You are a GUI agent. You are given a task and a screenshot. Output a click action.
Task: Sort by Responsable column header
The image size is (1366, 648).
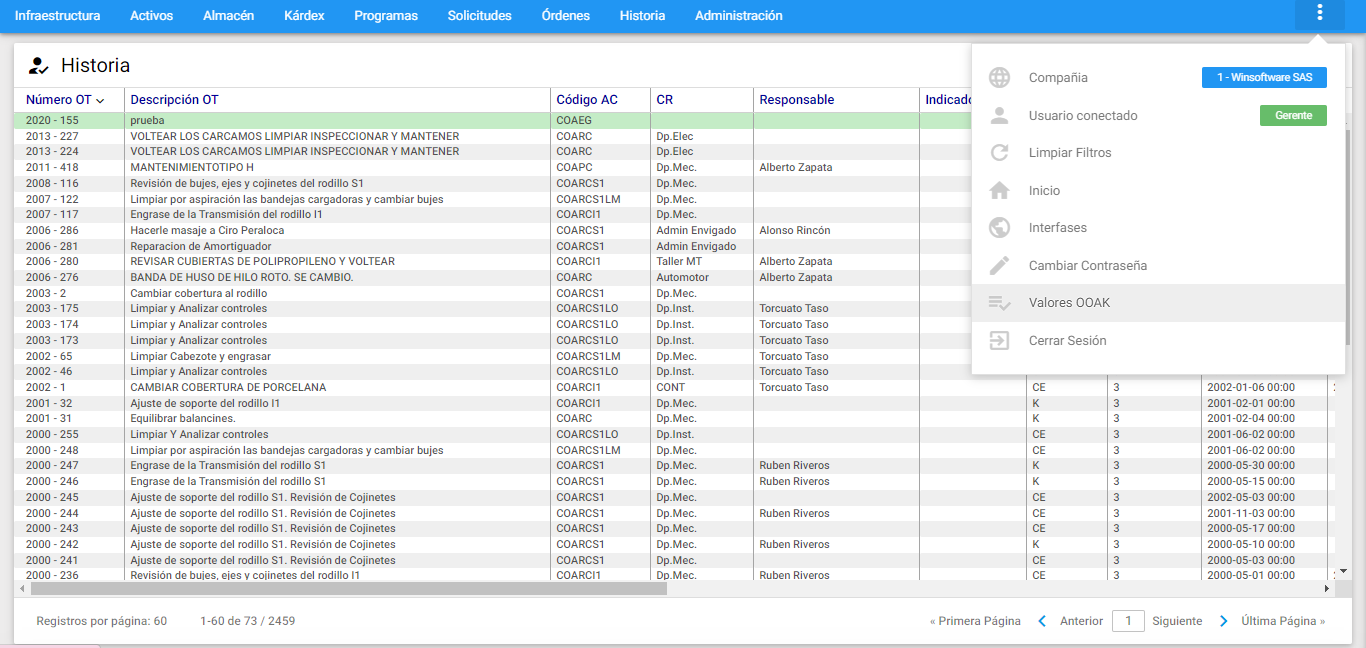pos(797,100)
